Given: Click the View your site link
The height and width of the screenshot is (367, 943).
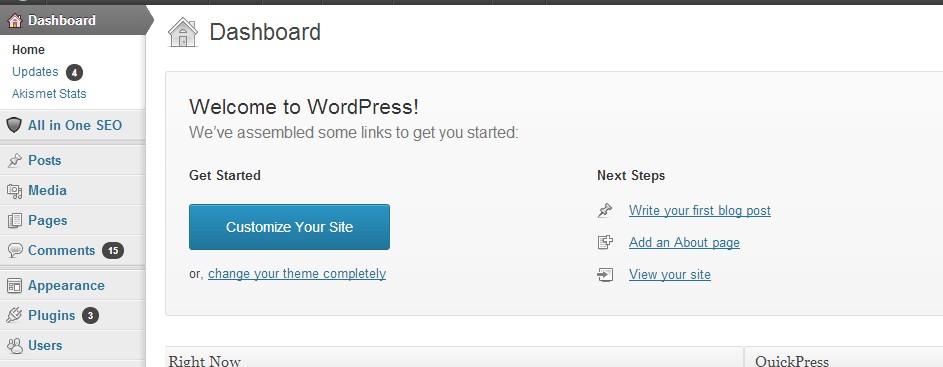Looking at the screenshot, I should pos(670,275).
